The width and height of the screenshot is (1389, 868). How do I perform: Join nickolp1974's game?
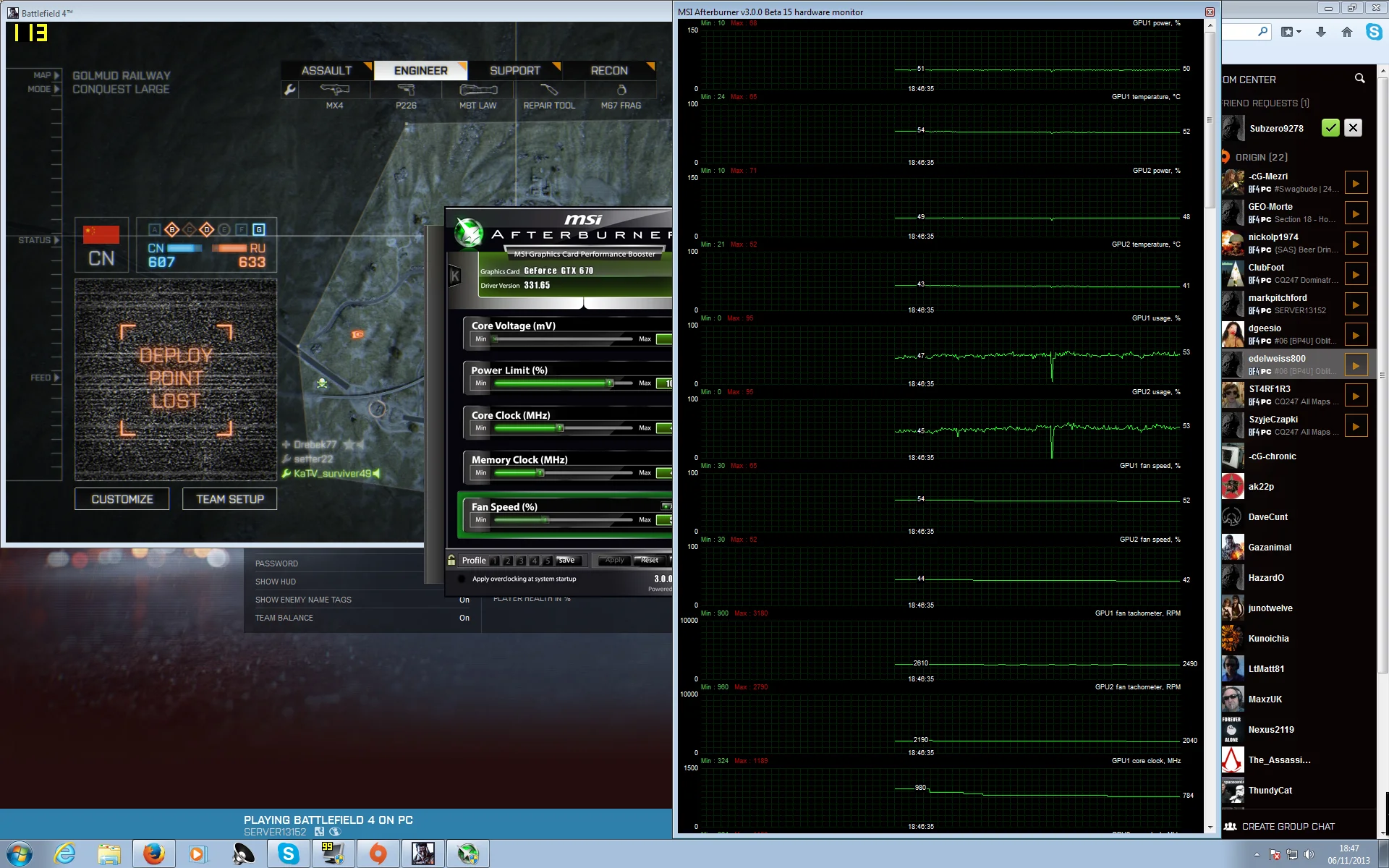tap(1356, 244)
